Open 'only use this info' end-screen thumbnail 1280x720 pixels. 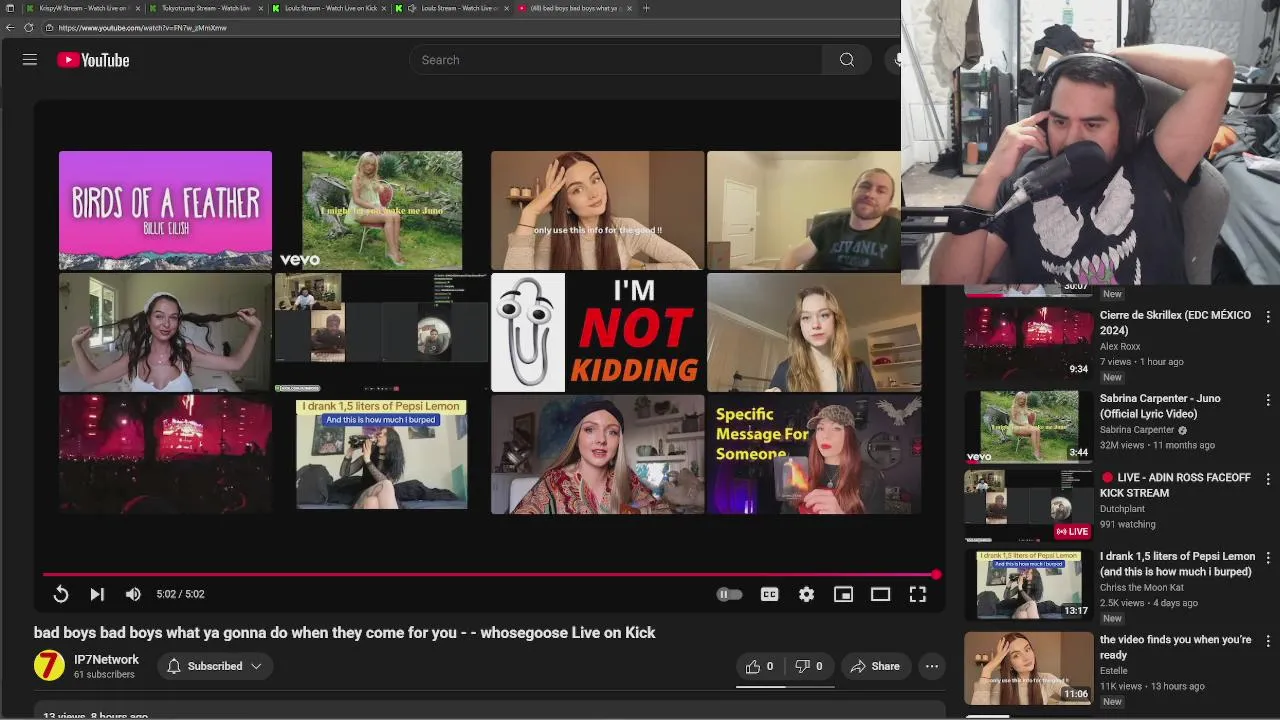(x=597, y=210)
